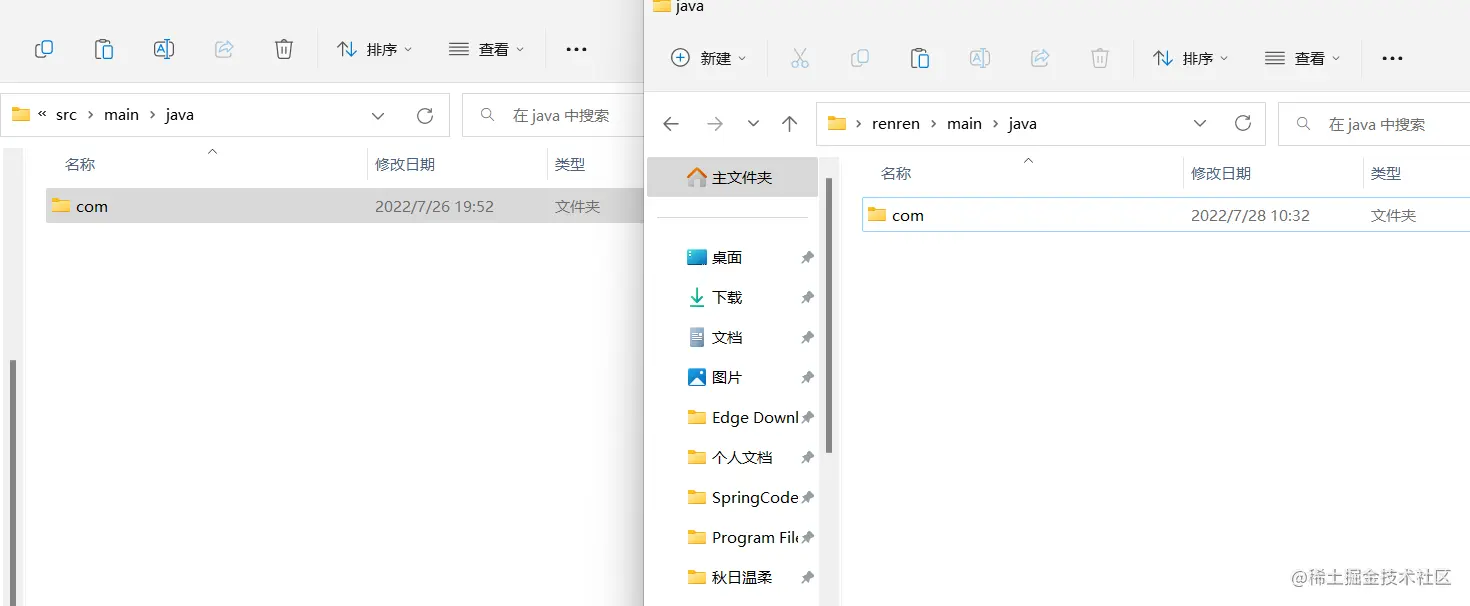1470x606 pixels.
Task: Open the SpringCode folder in quick access
Action: [743, 497]
